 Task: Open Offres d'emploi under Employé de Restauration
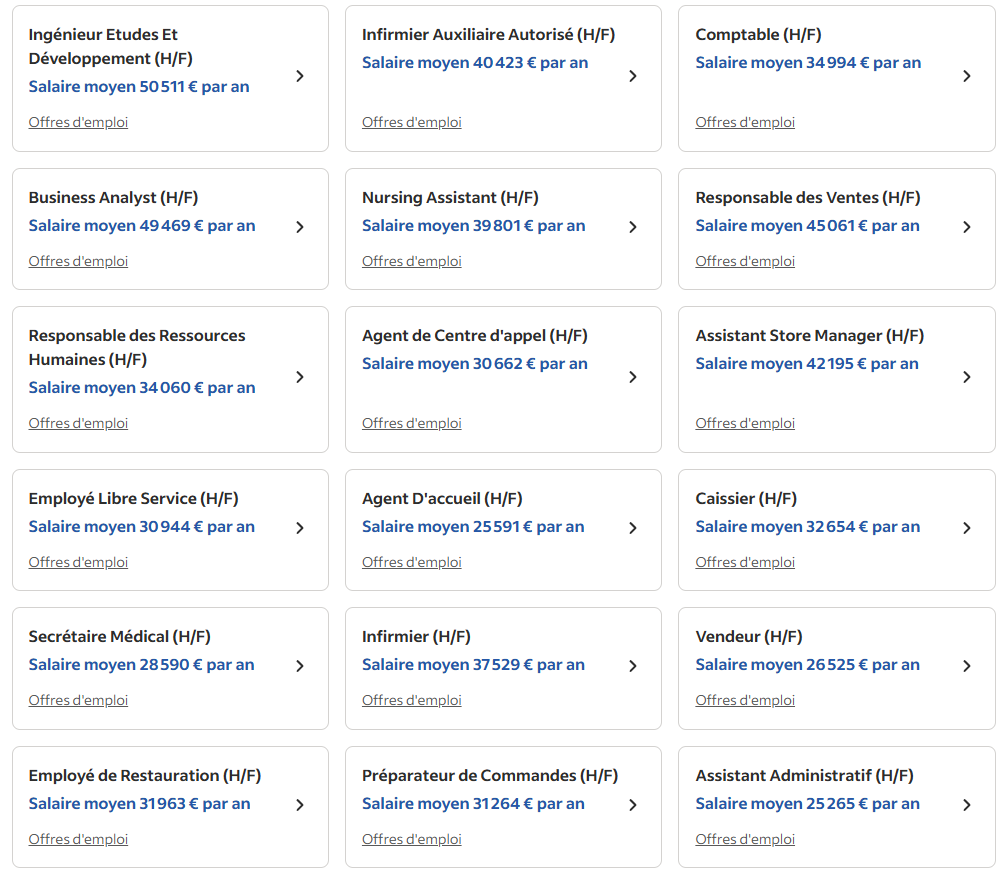click(78, 839)
